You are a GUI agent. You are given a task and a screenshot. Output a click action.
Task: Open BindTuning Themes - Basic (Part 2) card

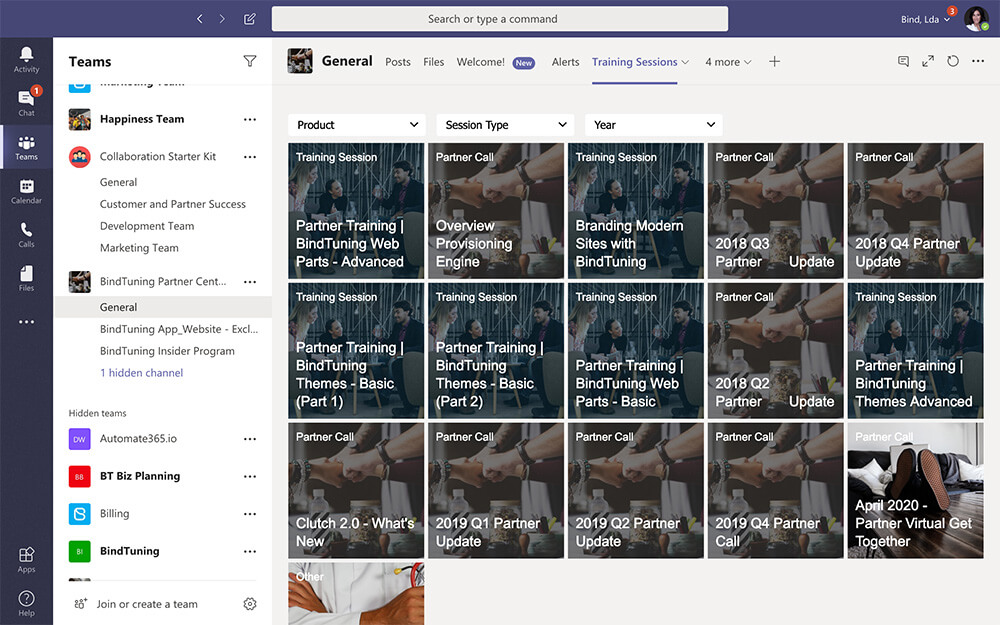496,351
